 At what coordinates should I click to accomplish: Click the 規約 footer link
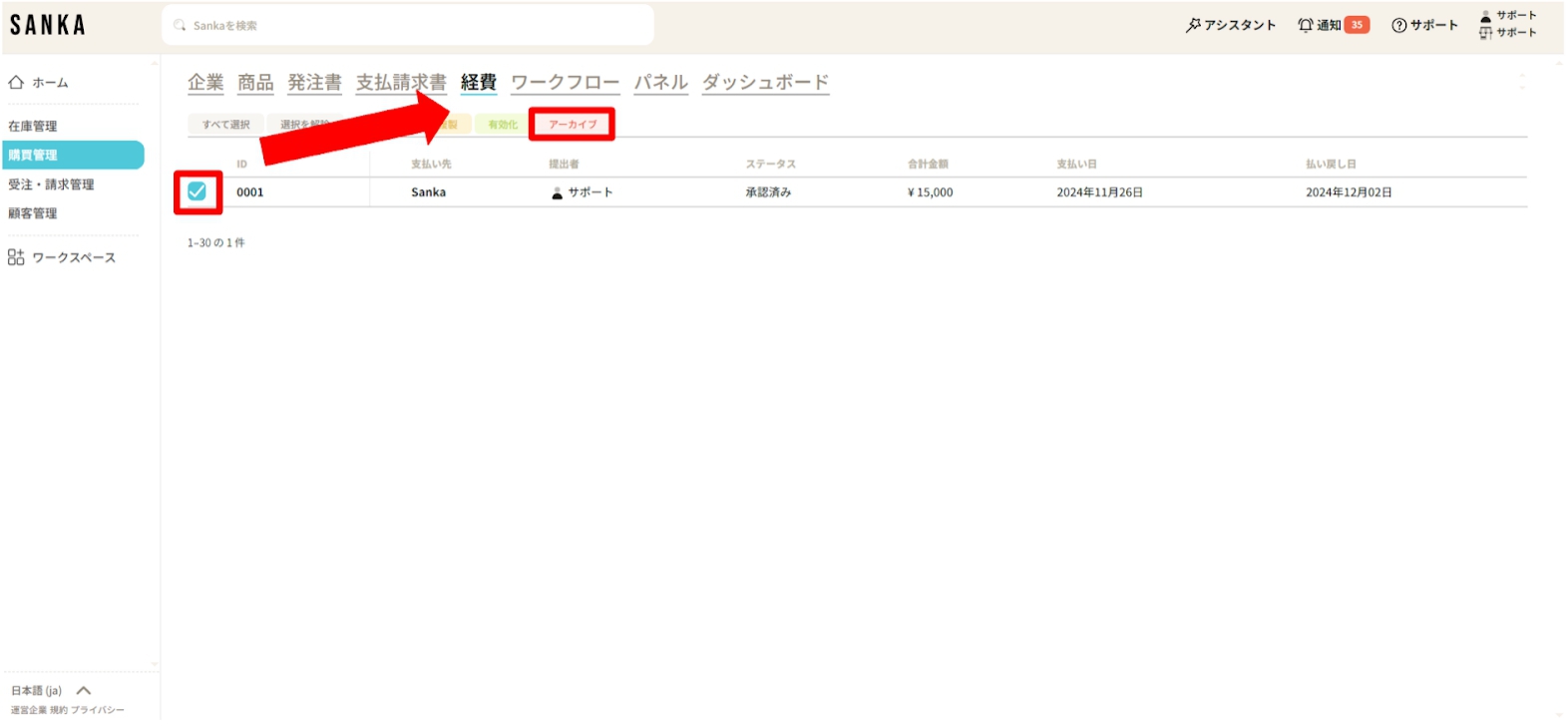[x=59, y=710]
